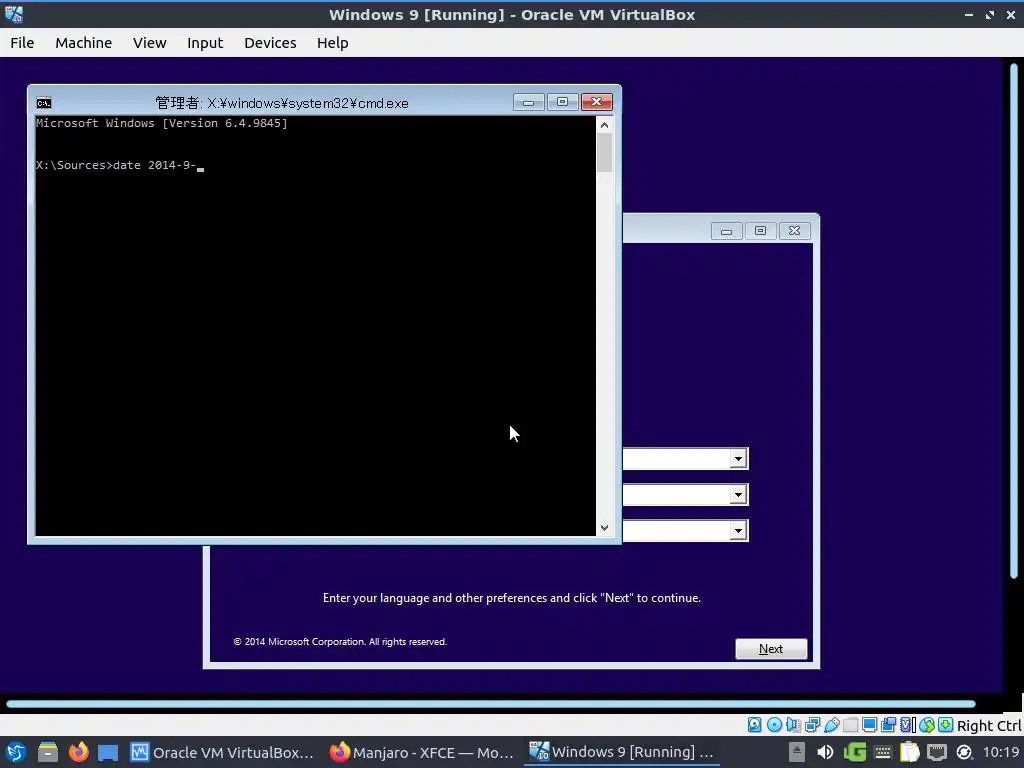Click the cmd window scroll down arrow

[604, 528]
